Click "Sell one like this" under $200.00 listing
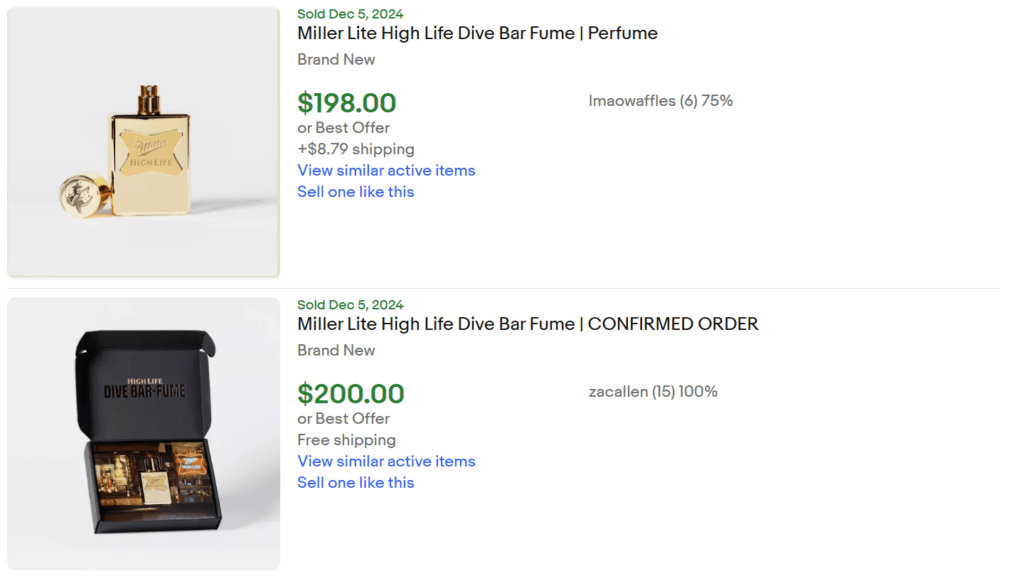The image size is (1024, 576). pos(355,483)
